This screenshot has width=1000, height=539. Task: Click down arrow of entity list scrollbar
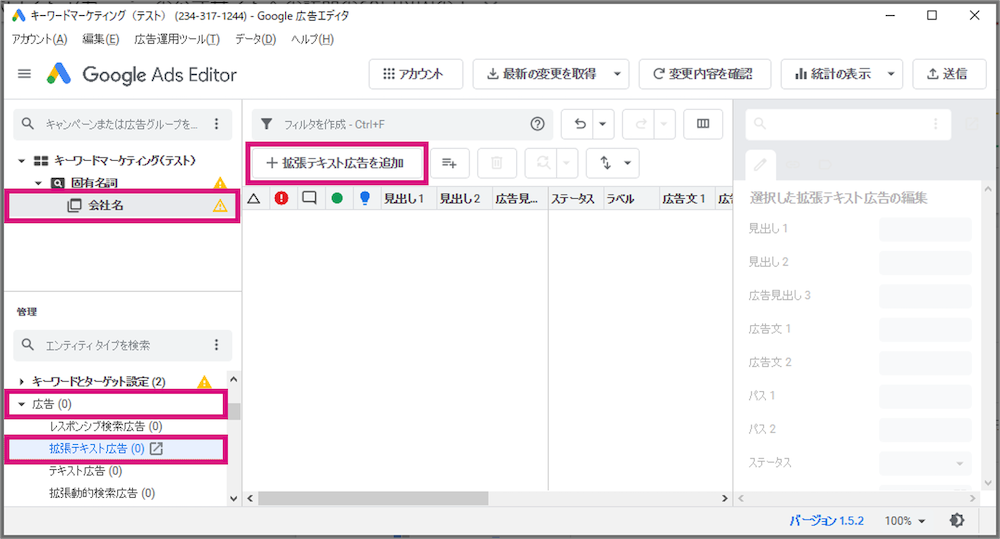[233, 498]
